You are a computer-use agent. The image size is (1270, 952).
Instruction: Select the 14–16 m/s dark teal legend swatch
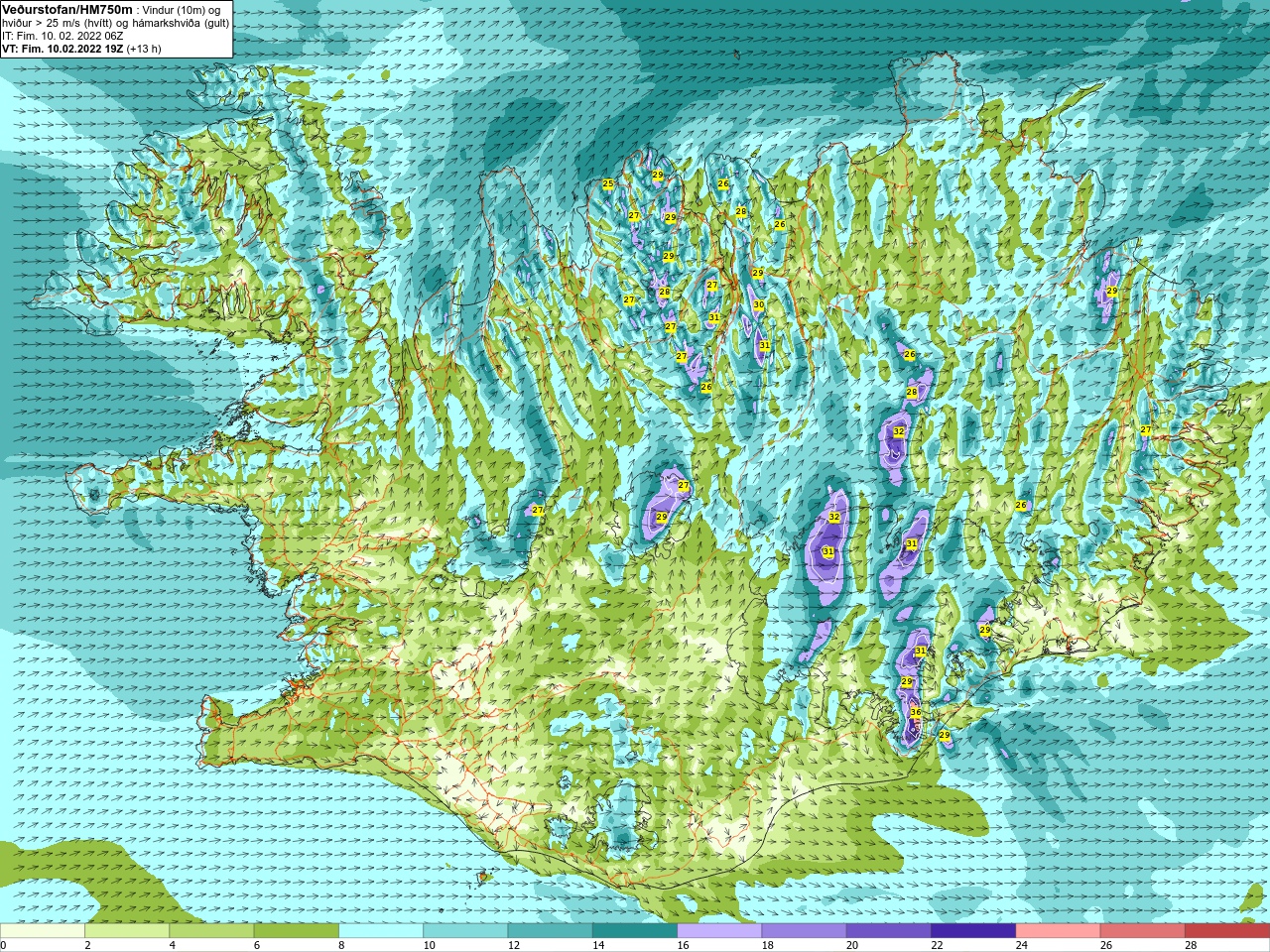pyautogui.click(x=635, y=931)
